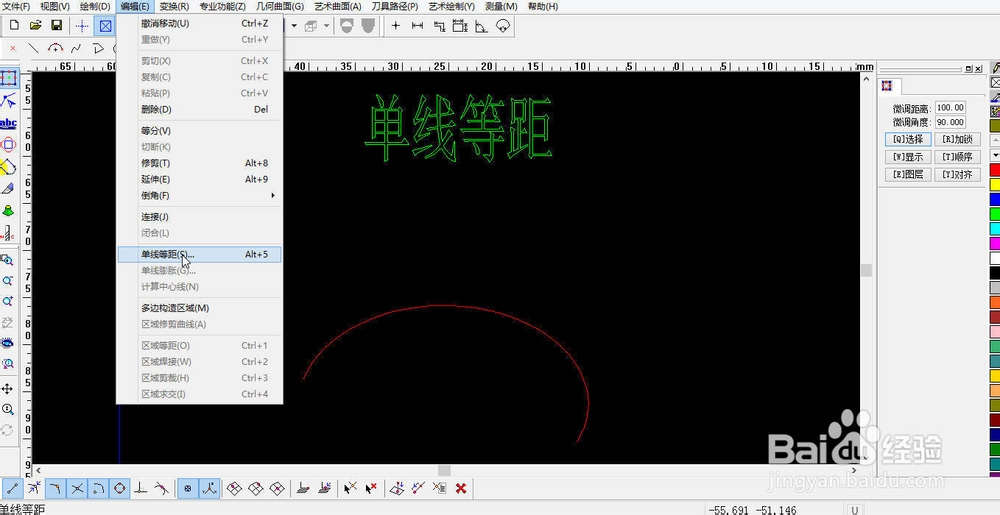Click the red X delete icon in bottom toolbar

[x=460, y=489]
